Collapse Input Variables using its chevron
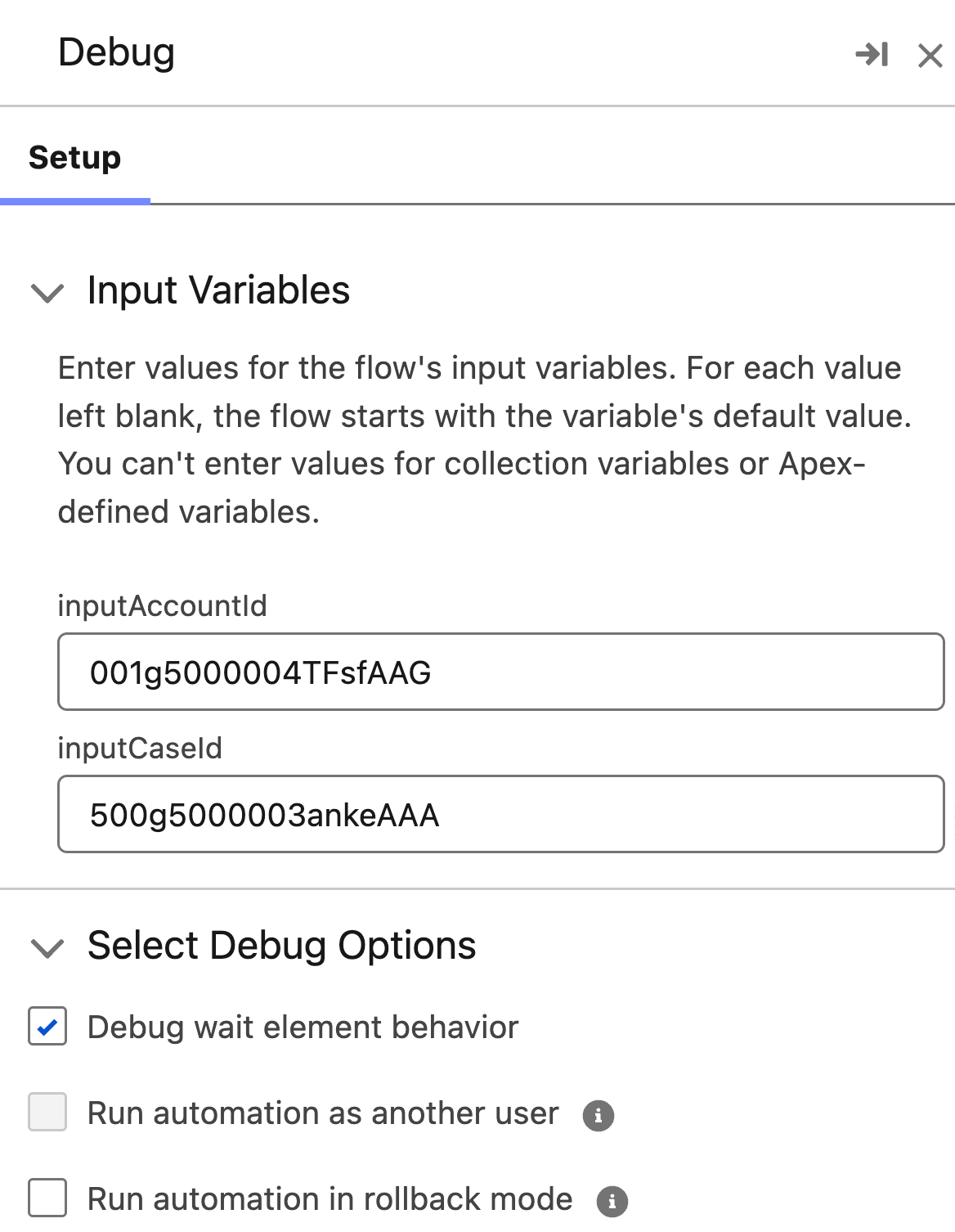Screen dimensions: 955x1232 pos(47,292)
